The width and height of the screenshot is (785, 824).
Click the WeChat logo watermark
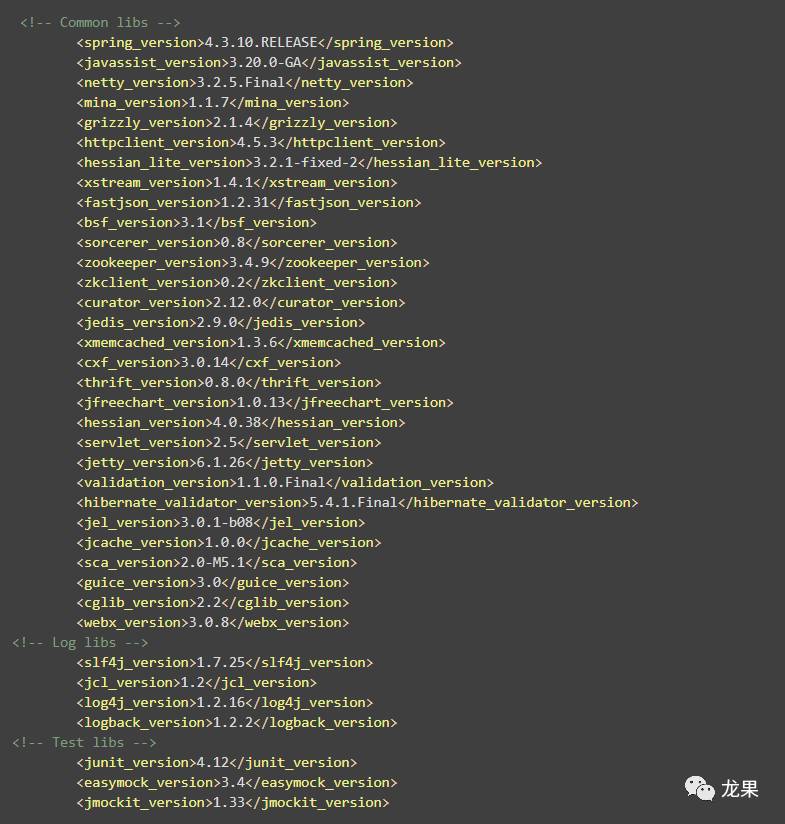pos(700,789)
